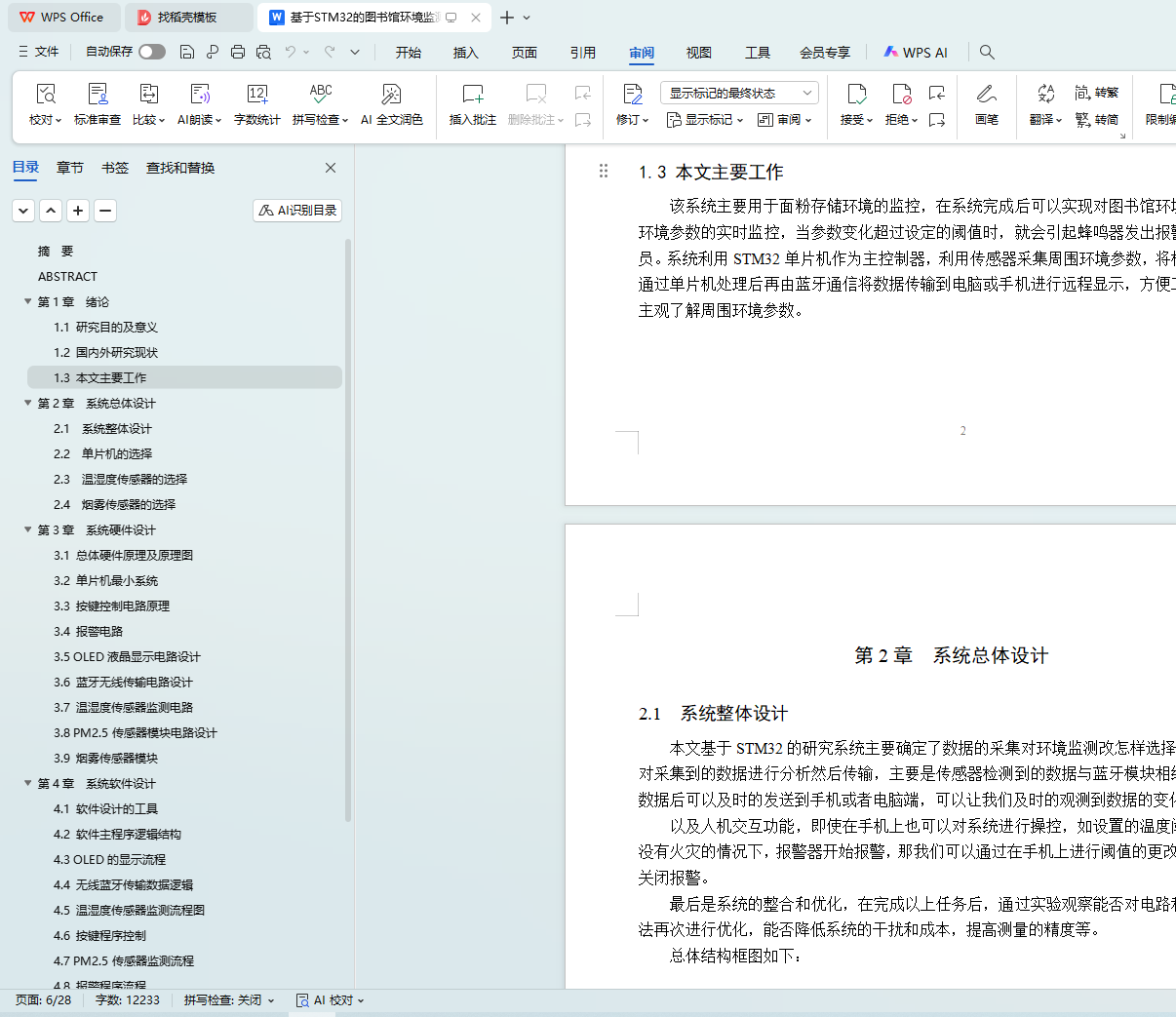Click the 插入批注 insert comment icon
Screen dimensions: 1176x1017
pos(472,95)
